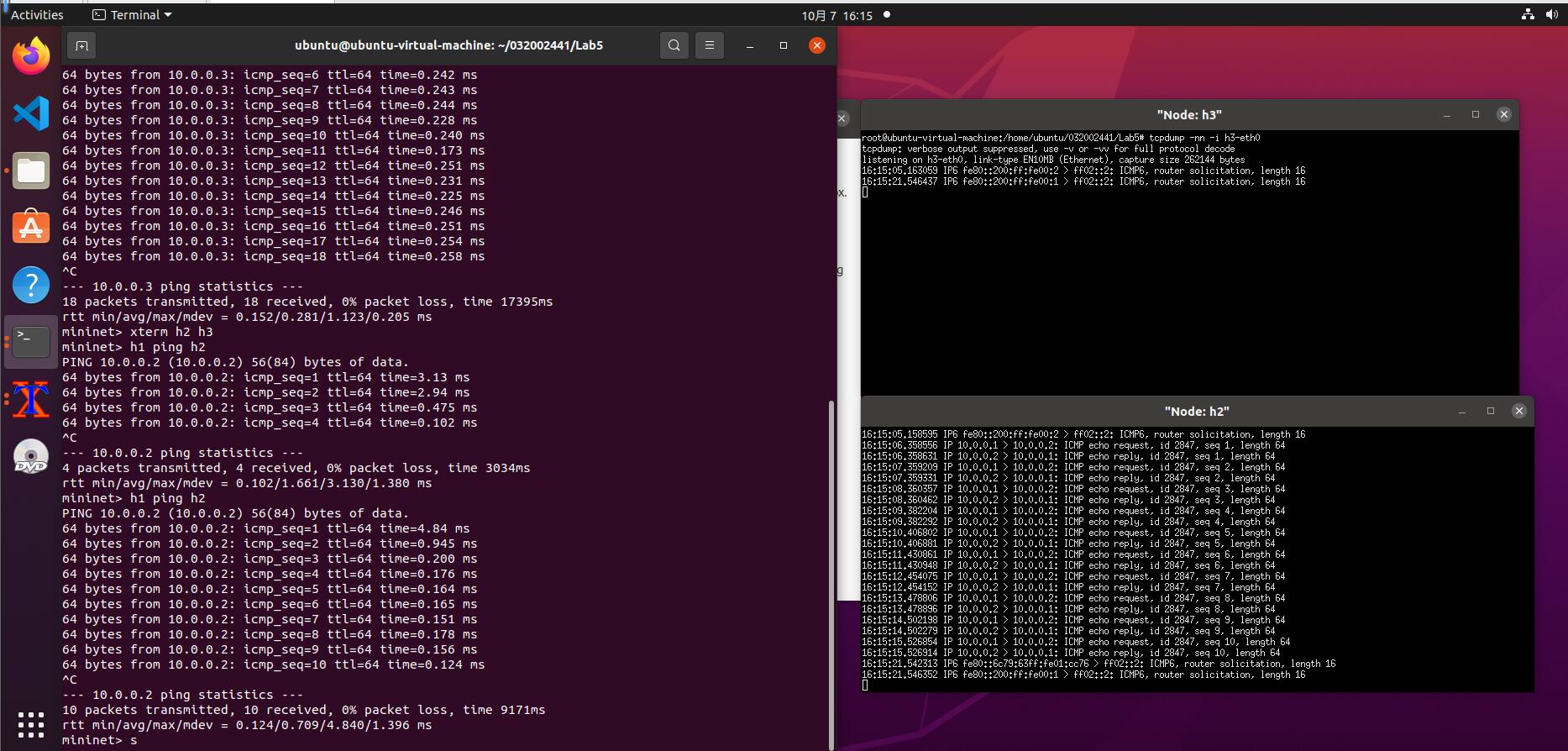Click the "4 packets transmitted" summary line

(x=296, y=468)
